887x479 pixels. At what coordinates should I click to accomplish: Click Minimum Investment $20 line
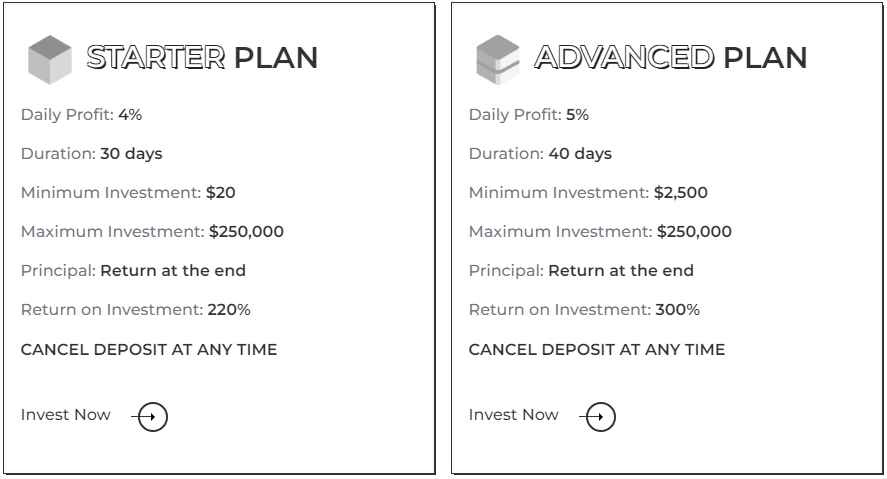point(128,193)
